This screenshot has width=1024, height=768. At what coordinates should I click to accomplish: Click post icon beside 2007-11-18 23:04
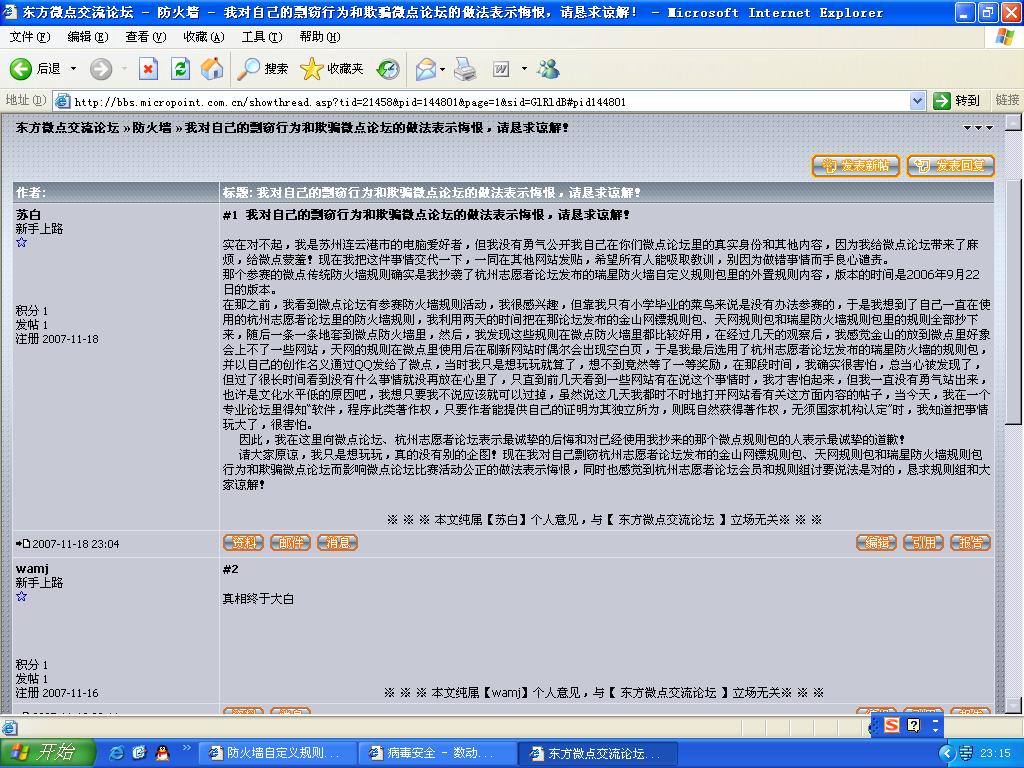point(23,543)
